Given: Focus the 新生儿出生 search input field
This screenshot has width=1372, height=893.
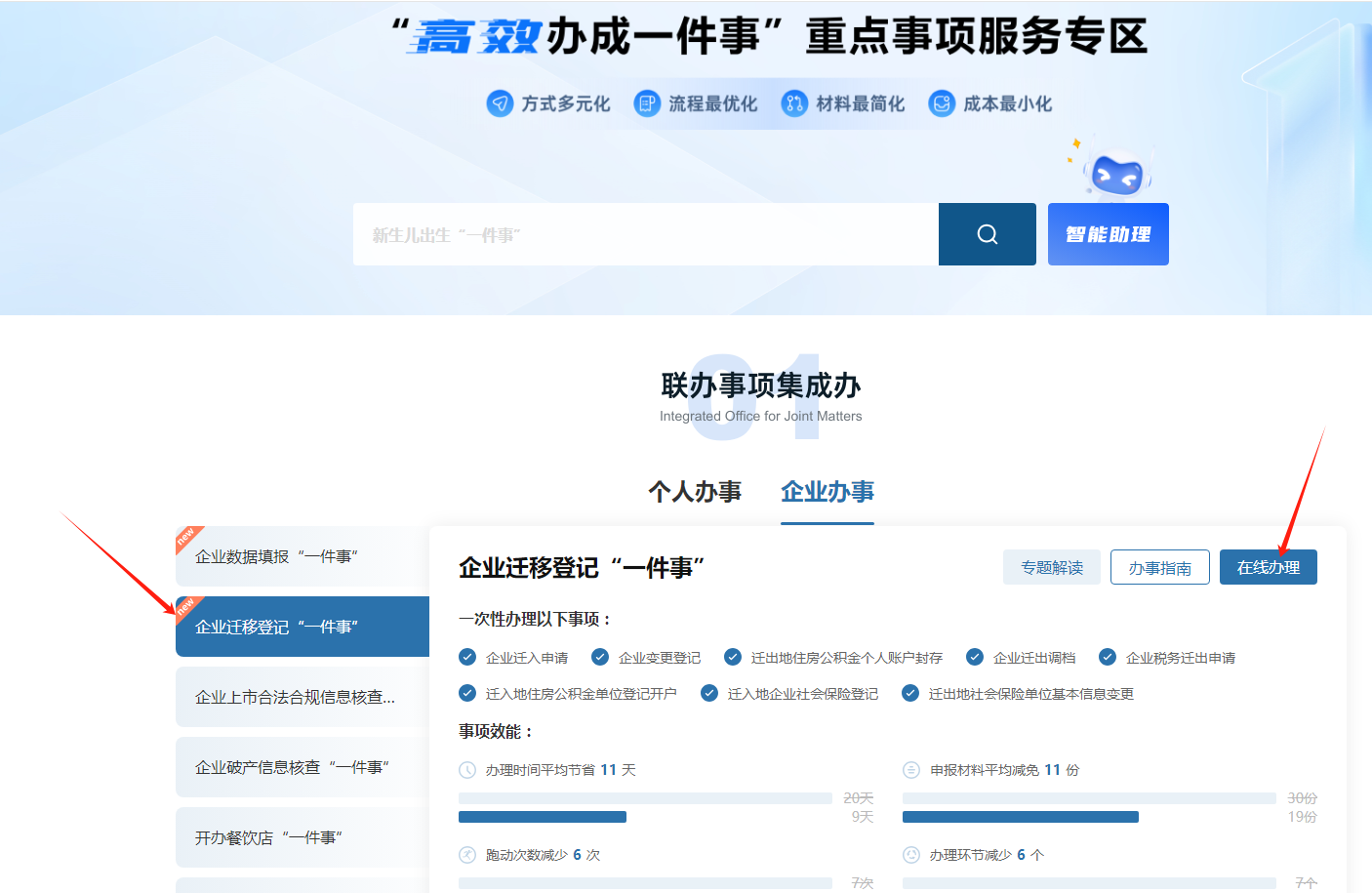Looking at the screenshot, I should (645, 234).
